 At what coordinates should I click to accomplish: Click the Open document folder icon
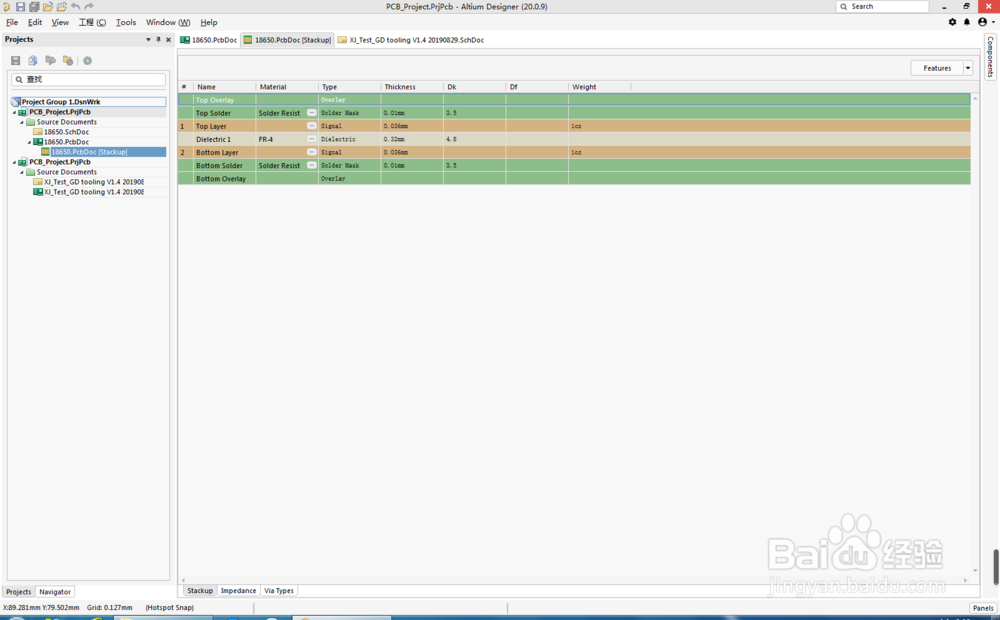(48, 6)
